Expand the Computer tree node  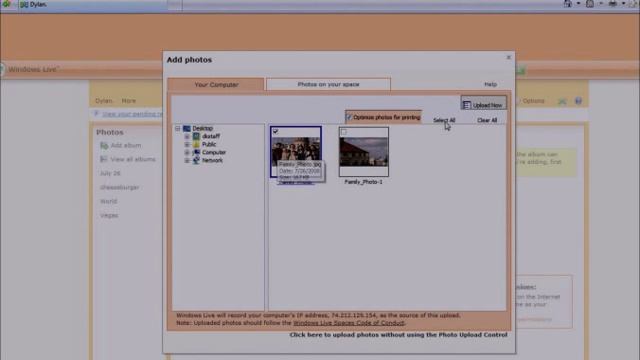point(187,152)
